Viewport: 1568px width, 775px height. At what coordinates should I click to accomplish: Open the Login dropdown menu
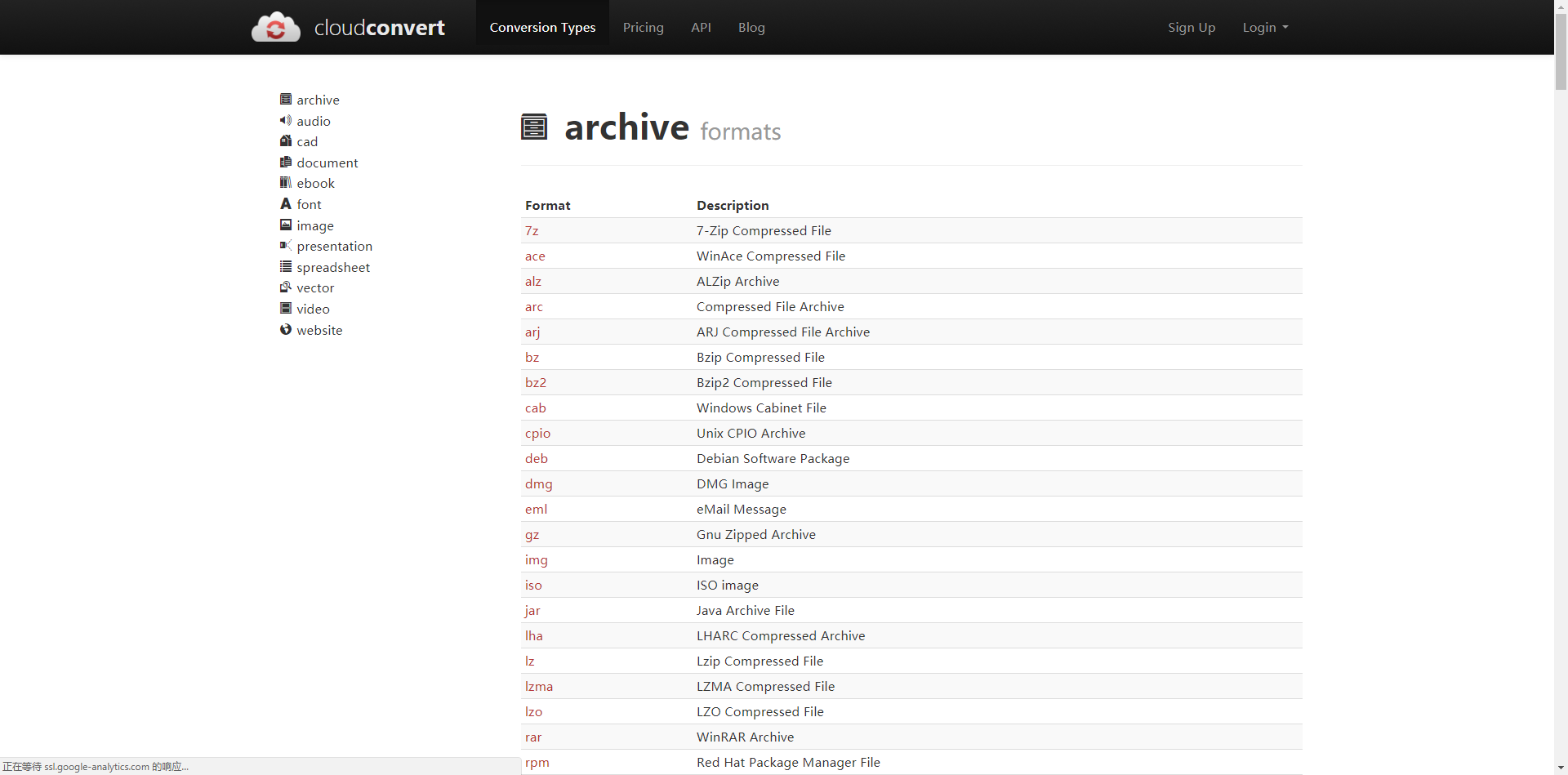(1265, 27)
